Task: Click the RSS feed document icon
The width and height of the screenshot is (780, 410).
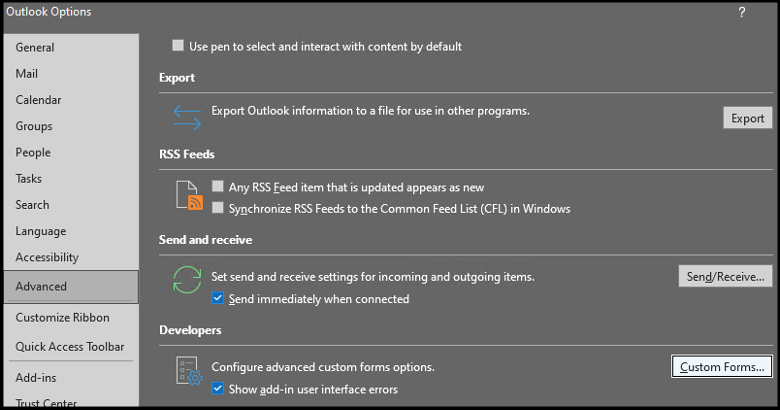Action: pos(188,197)
